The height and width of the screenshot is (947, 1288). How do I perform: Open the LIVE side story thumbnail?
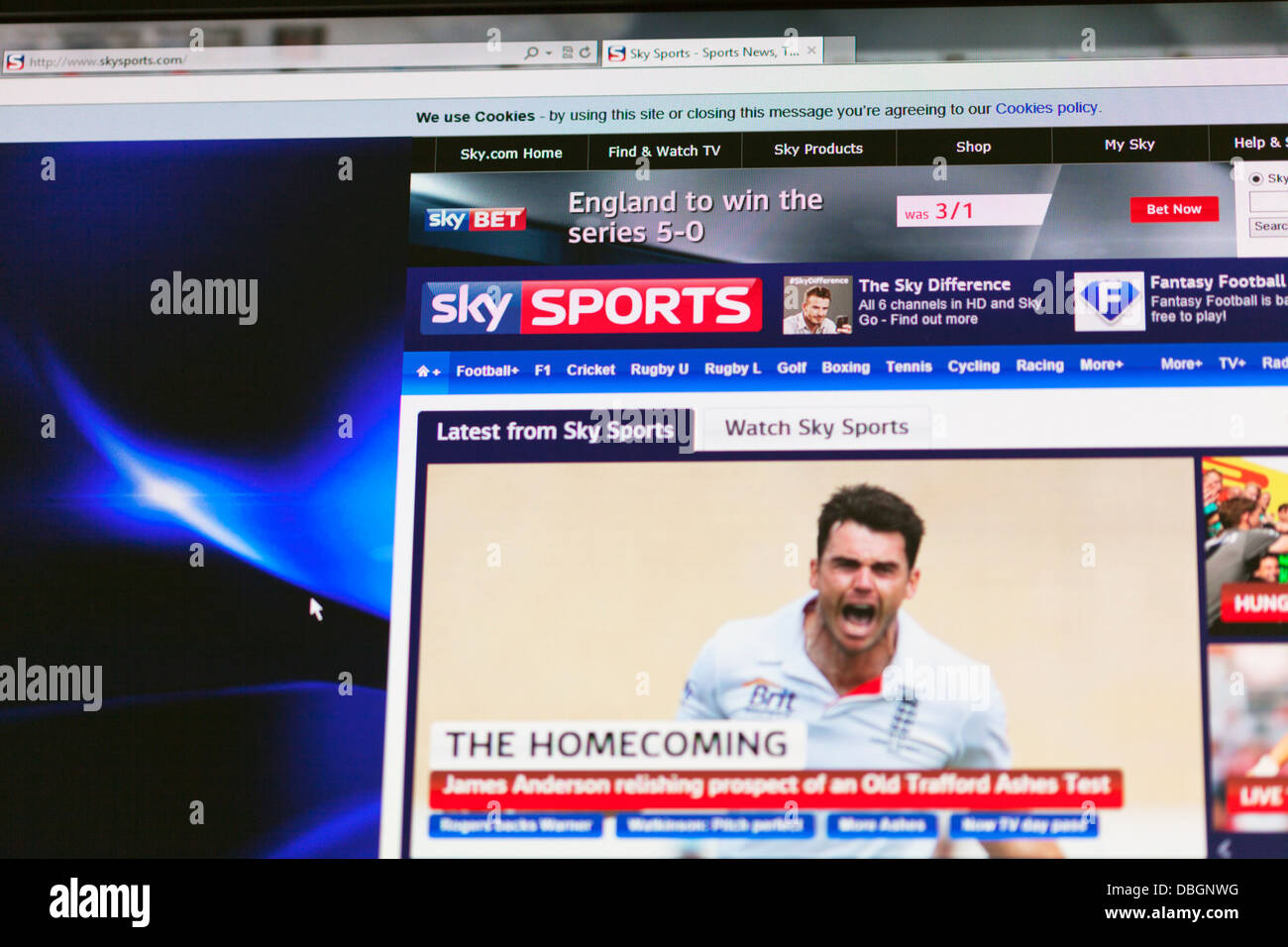1247,736
